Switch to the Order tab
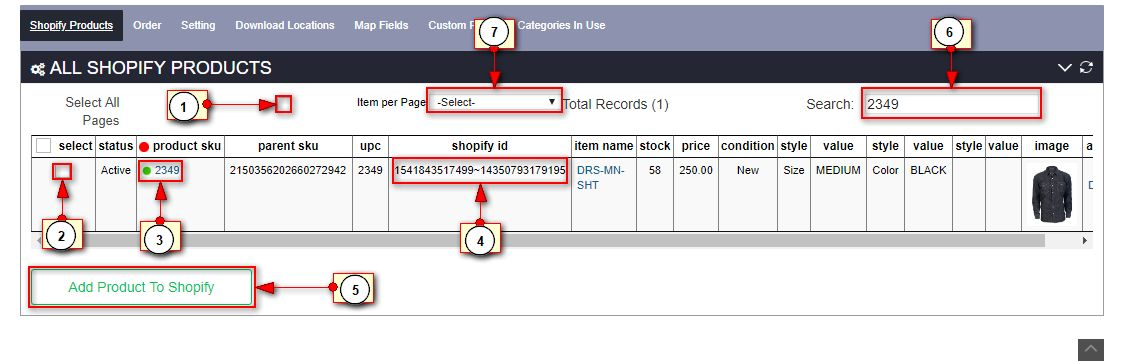Image resolution: width=1124 pixels, height=361 pixels. click(x=147, y=25)
